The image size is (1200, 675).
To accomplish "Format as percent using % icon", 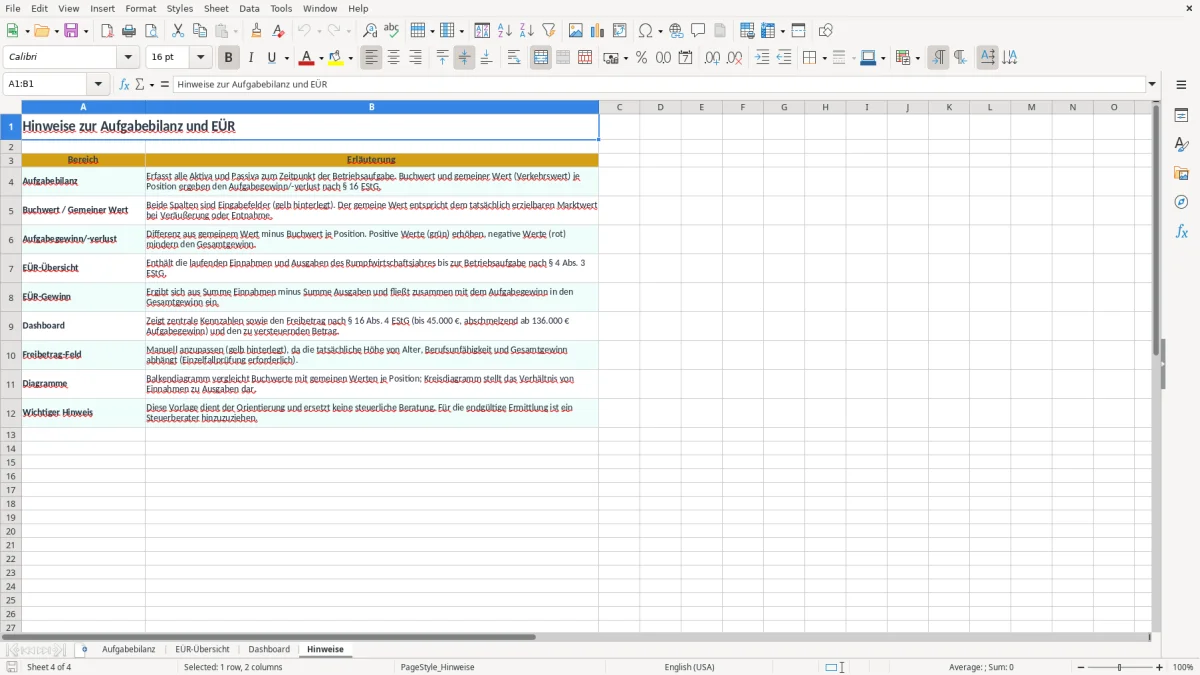I will pyautogui.click(x=641, y=58).
